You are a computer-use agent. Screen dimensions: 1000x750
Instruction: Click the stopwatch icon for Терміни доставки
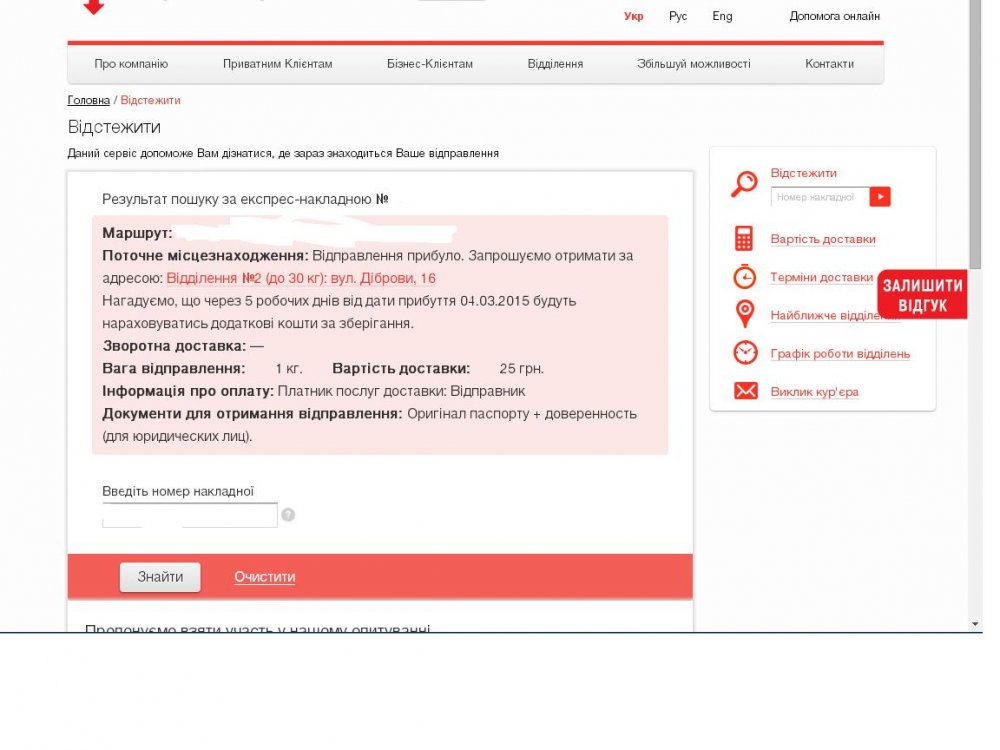coord(744,276)
